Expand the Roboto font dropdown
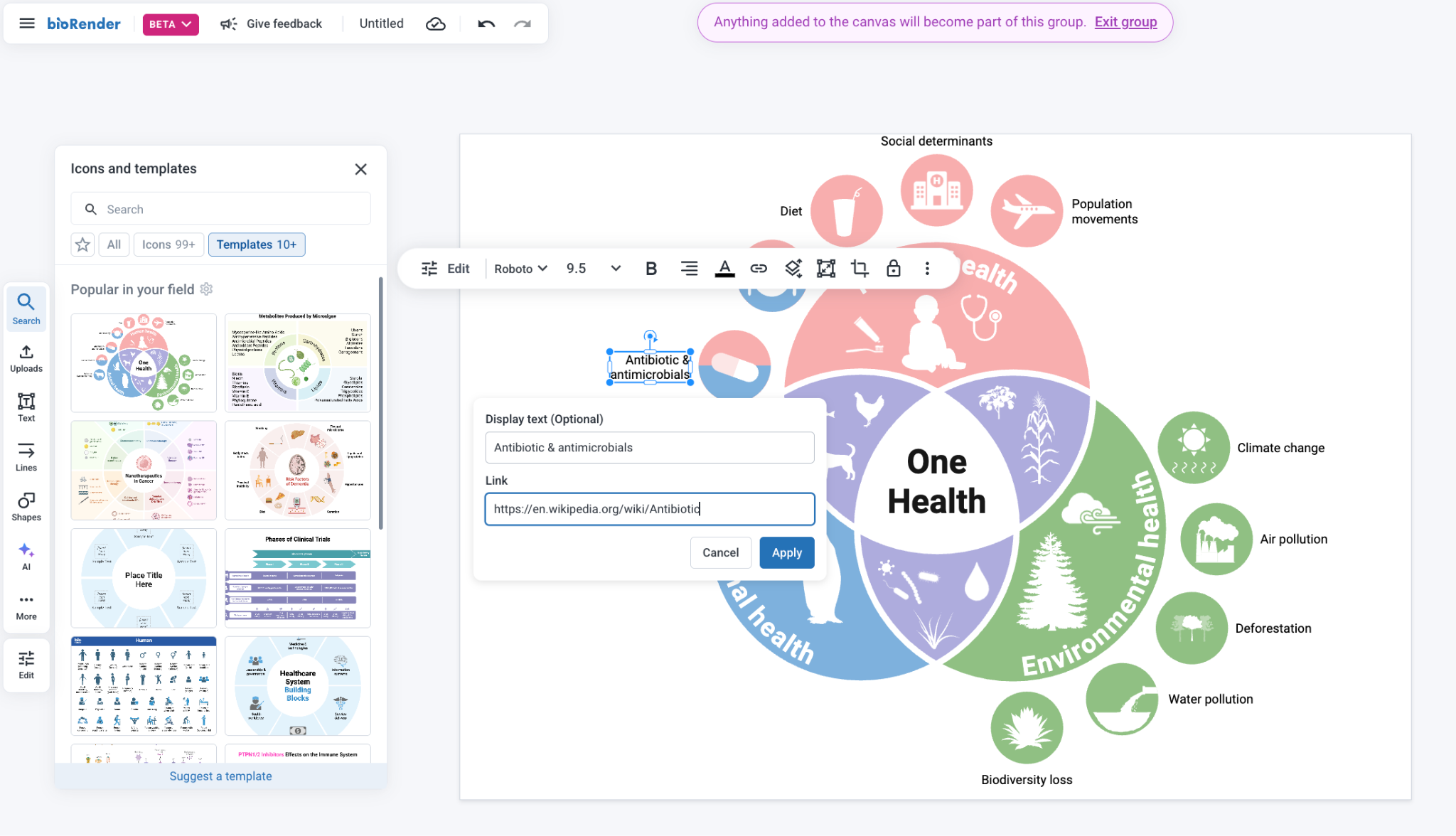This screenshot has height=836, width=1456. 520,269
